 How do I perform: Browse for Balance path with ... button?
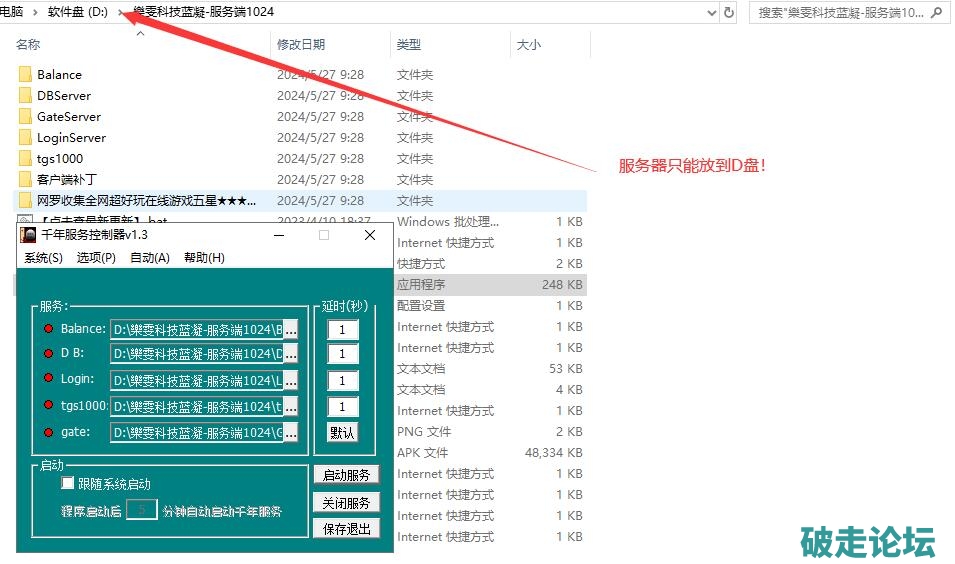291,329
